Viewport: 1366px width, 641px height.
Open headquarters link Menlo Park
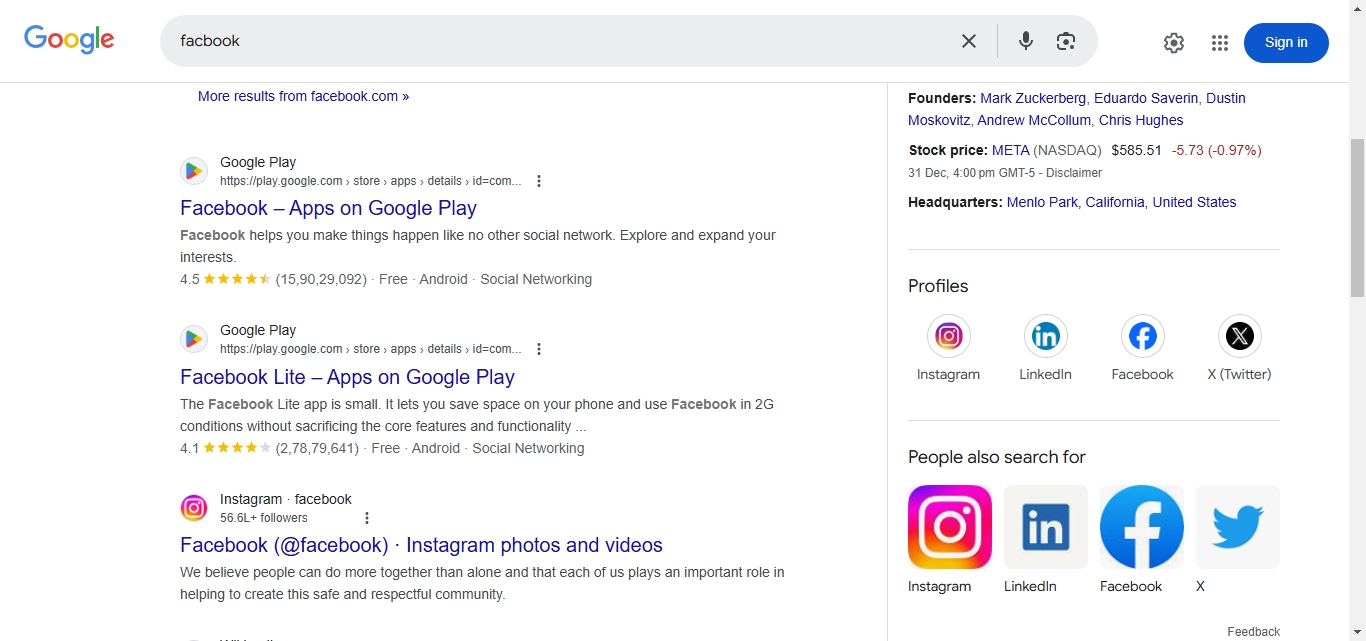tap(1042, 202)
